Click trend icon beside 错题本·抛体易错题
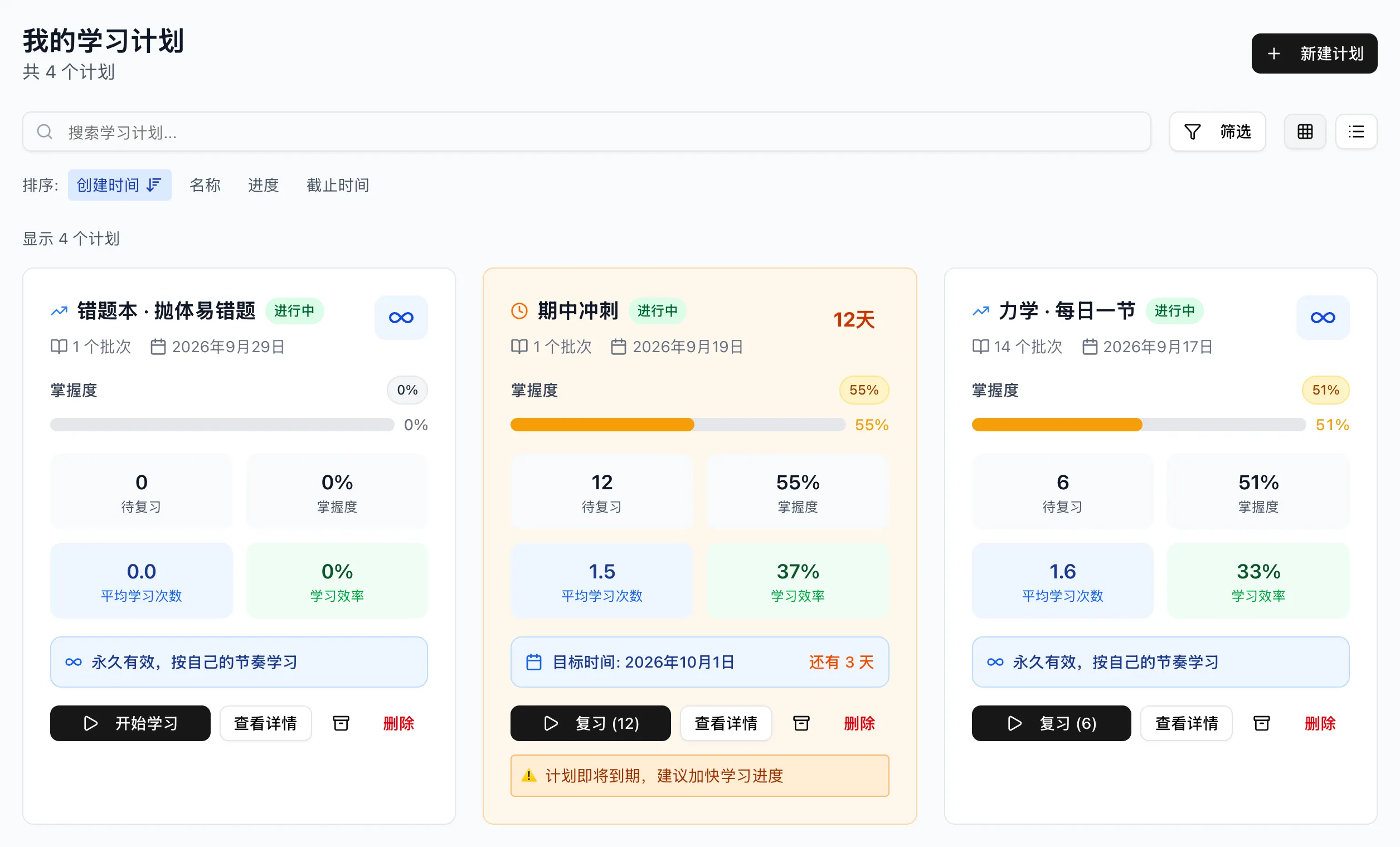This screenshot has width=1400, height=847. click(x=59, y=311)
